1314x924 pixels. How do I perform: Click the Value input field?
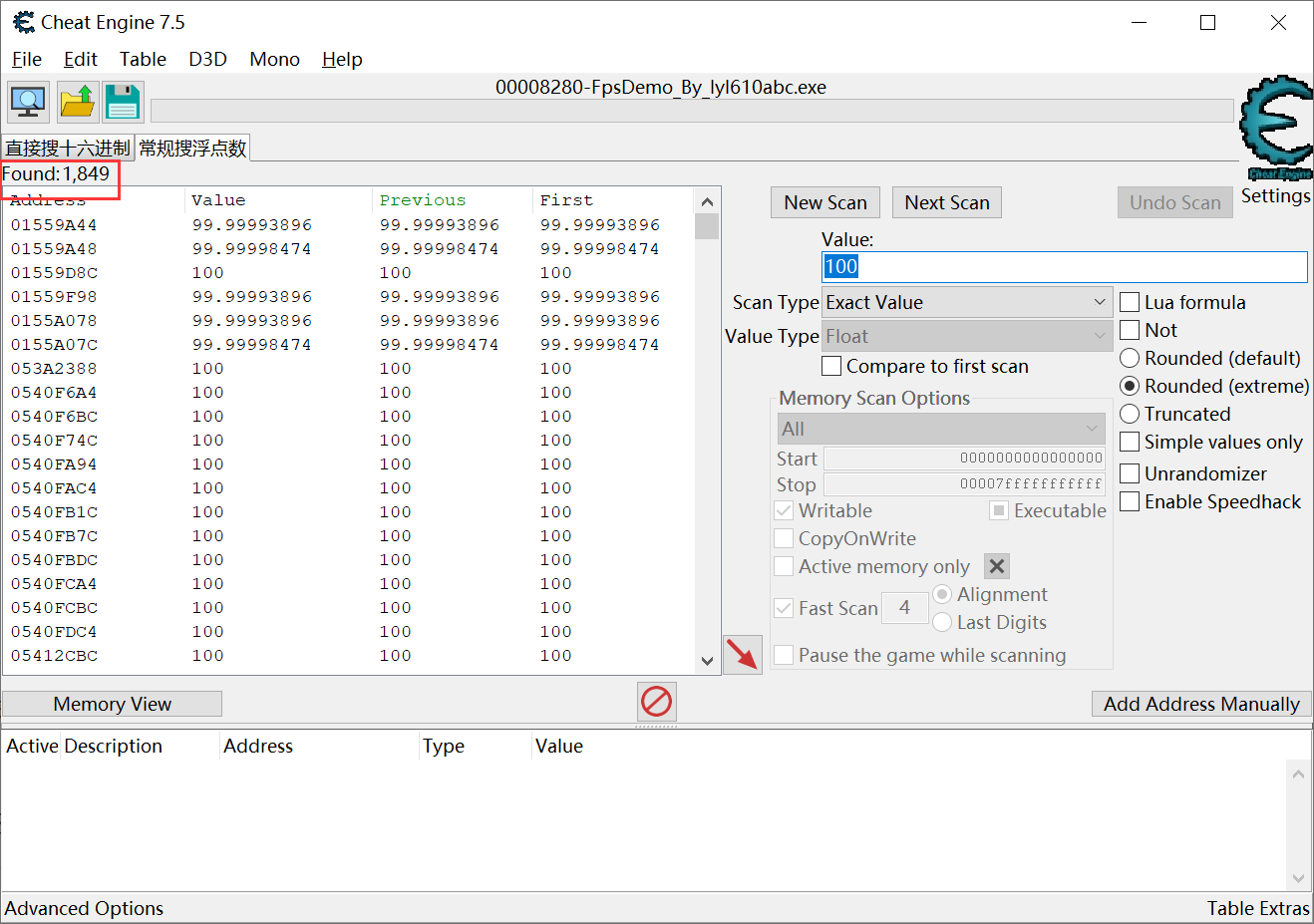click(x=1064, y=266)
